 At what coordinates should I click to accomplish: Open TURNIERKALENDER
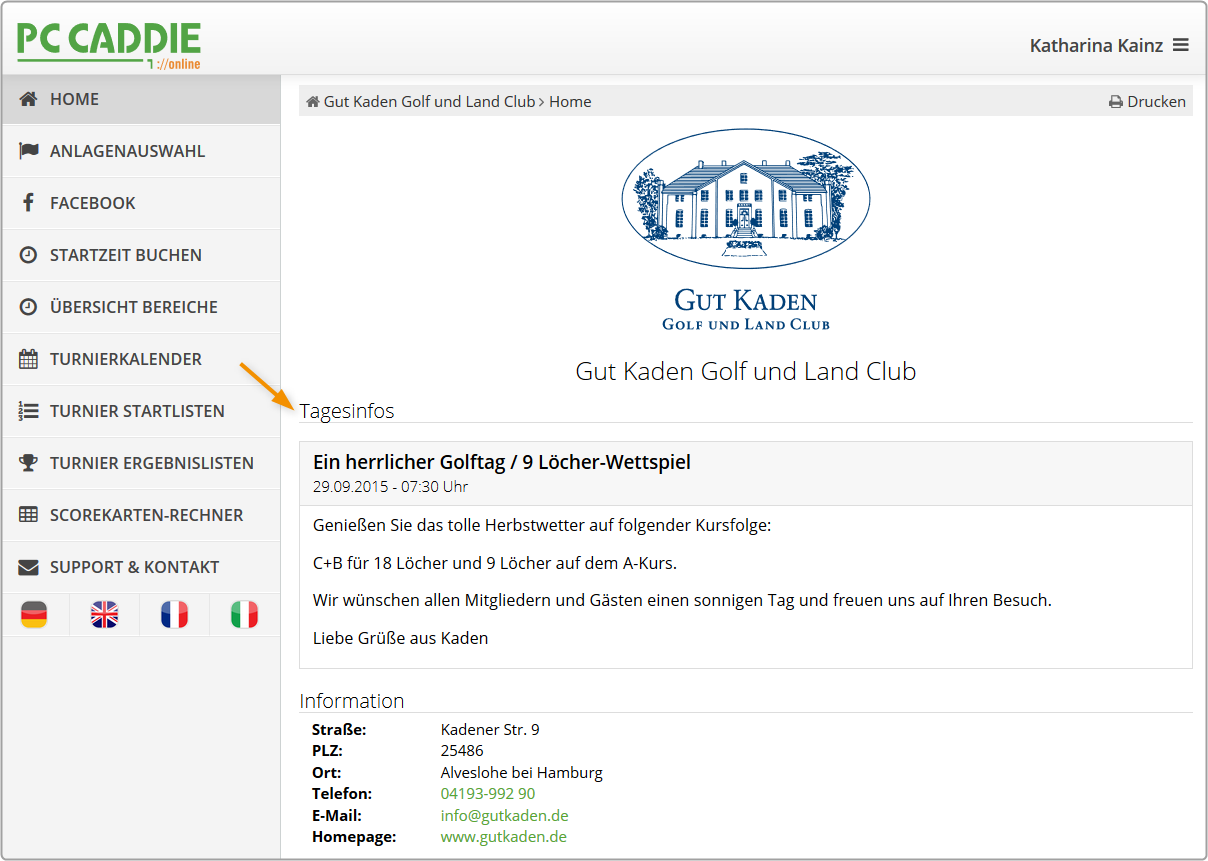pyautogui.click(x=141, y=359)
